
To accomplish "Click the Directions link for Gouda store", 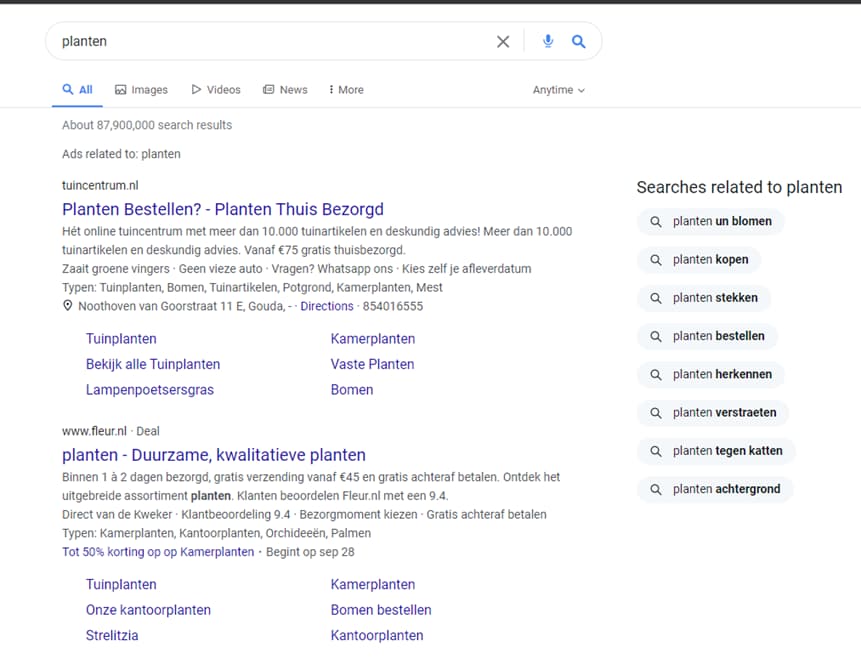I will [327, 306].
